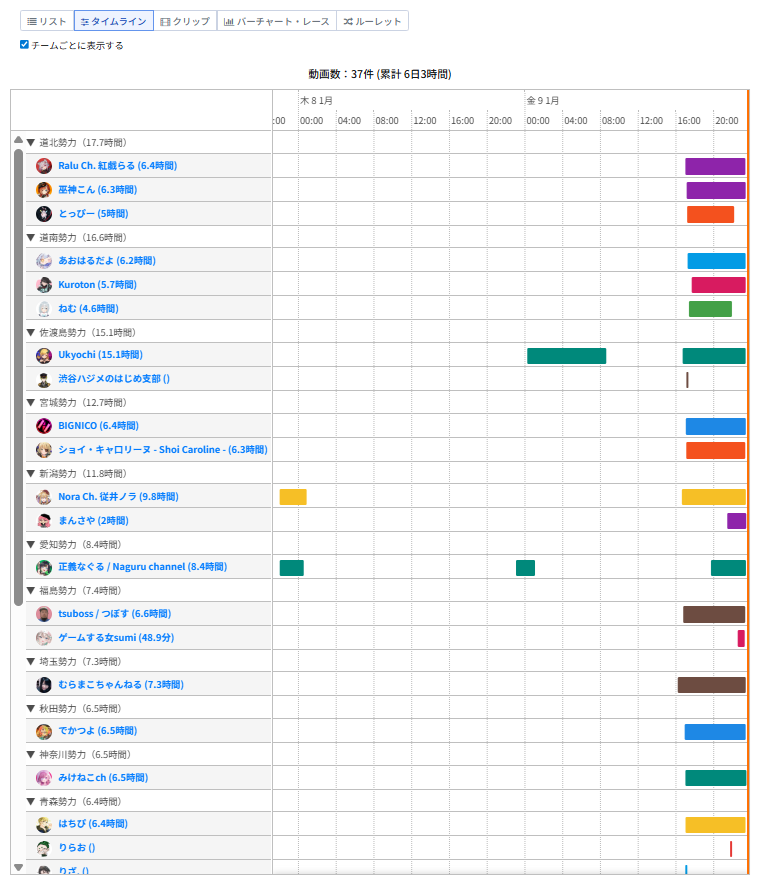The width and height of the screenshot is (757, 882).
Task: Open BIGNICO (6.4時間) link
Action: coord(98,426)
